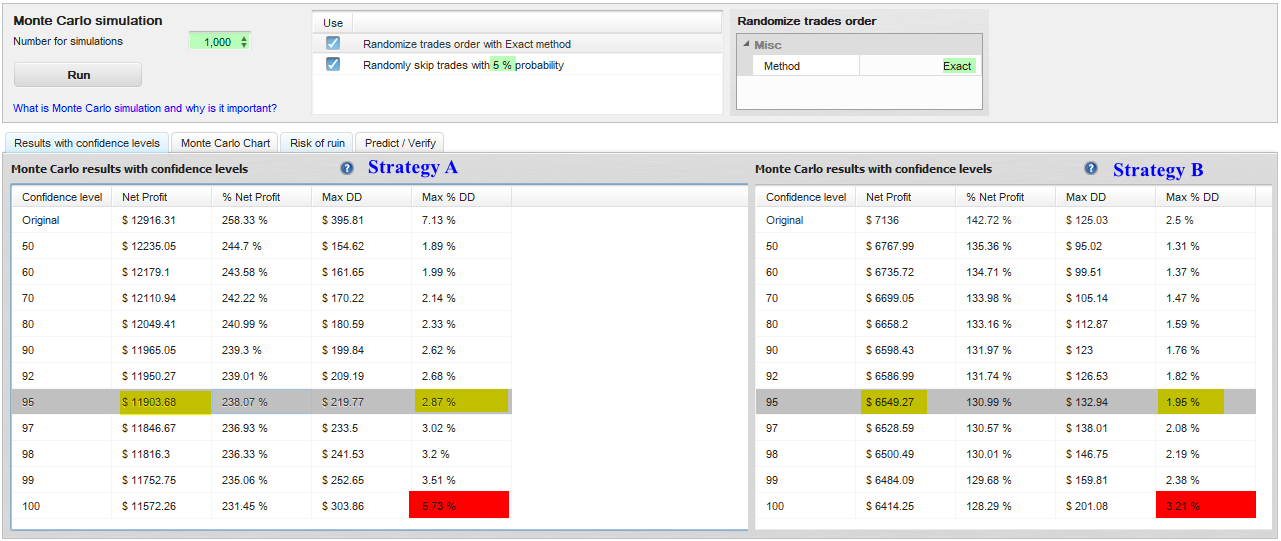The height and width of the screenshot is (541, 1281).
Task: Open the What is Monte Carlo simulation link
Action: click(145, 108)
